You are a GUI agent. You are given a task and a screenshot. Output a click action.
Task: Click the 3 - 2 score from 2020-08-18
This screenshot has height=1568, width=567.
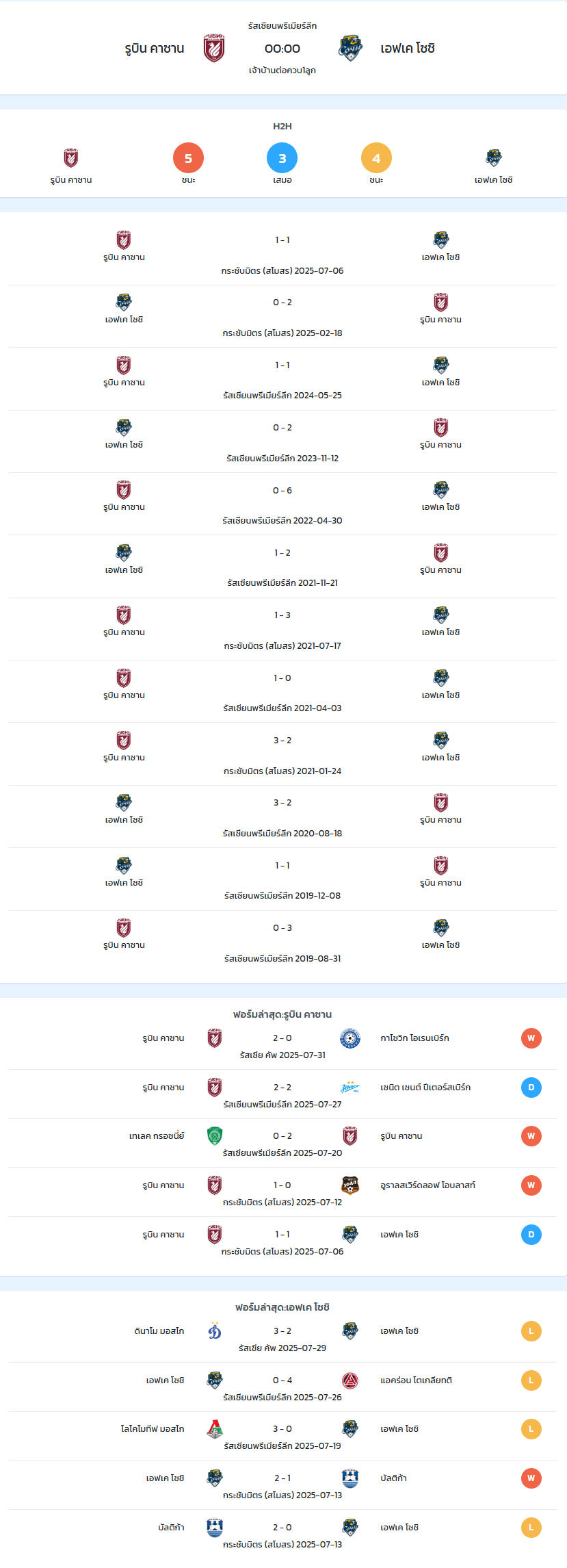pos(282,803)
